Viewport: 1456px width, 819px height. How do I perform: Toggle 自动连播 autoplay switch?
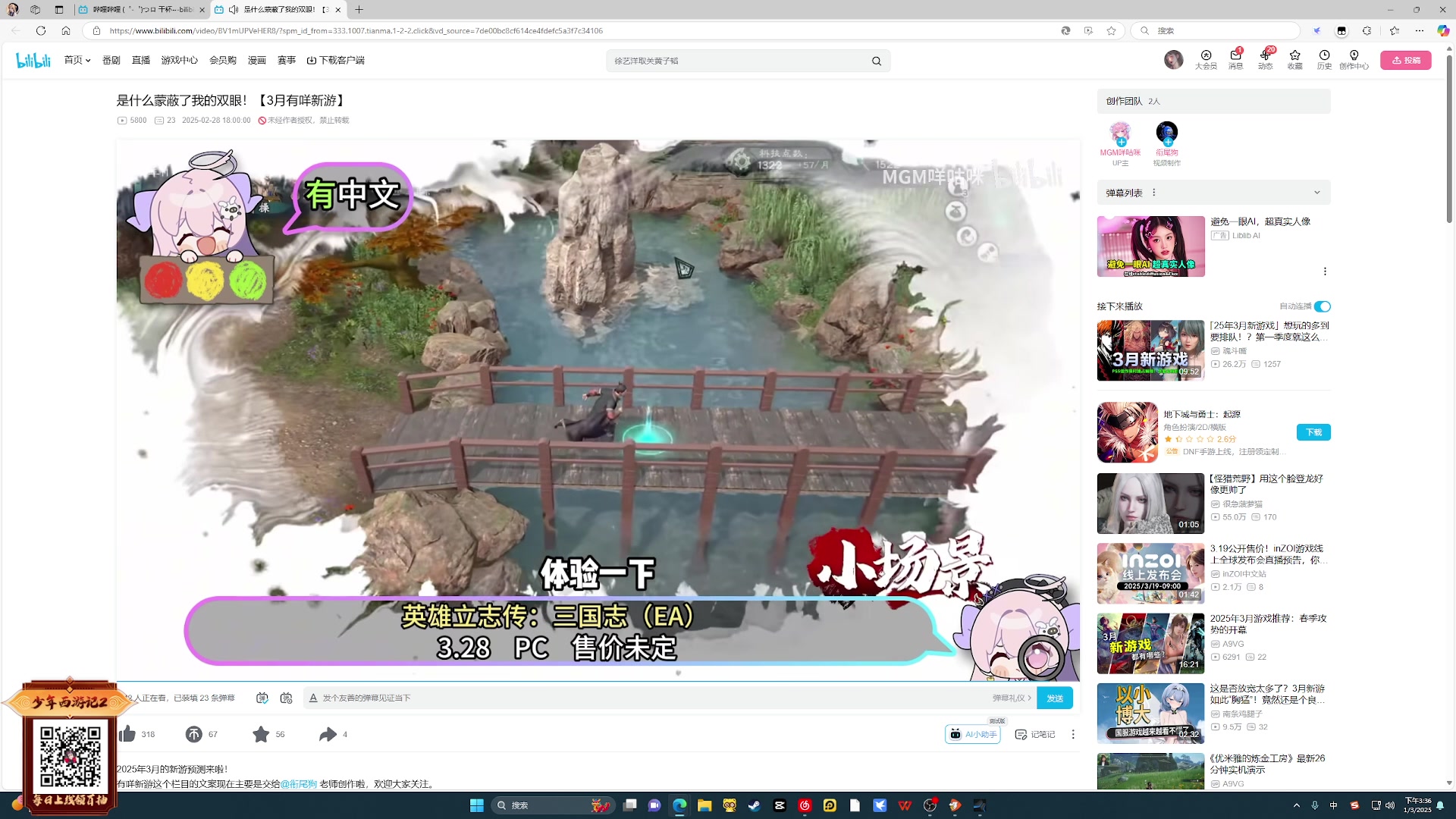1323,306
